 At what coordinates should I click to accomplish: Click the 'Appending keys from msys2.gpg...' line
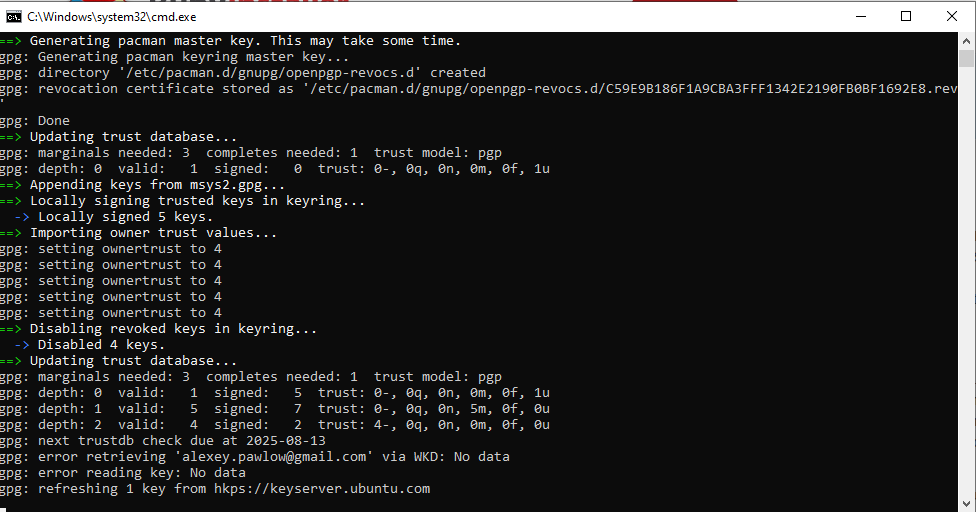(157, 185)
